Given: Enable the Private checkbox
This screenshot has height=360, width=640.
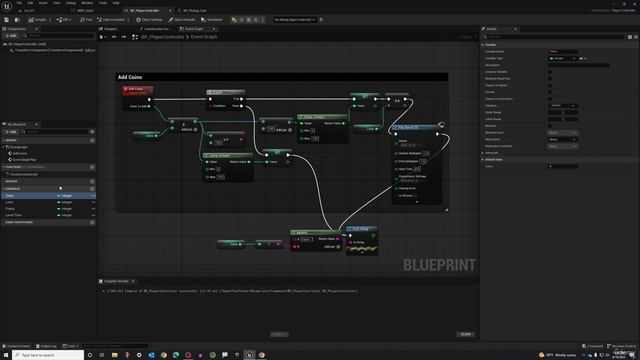Looking at the screenshot, I should [x=550, y=92].
